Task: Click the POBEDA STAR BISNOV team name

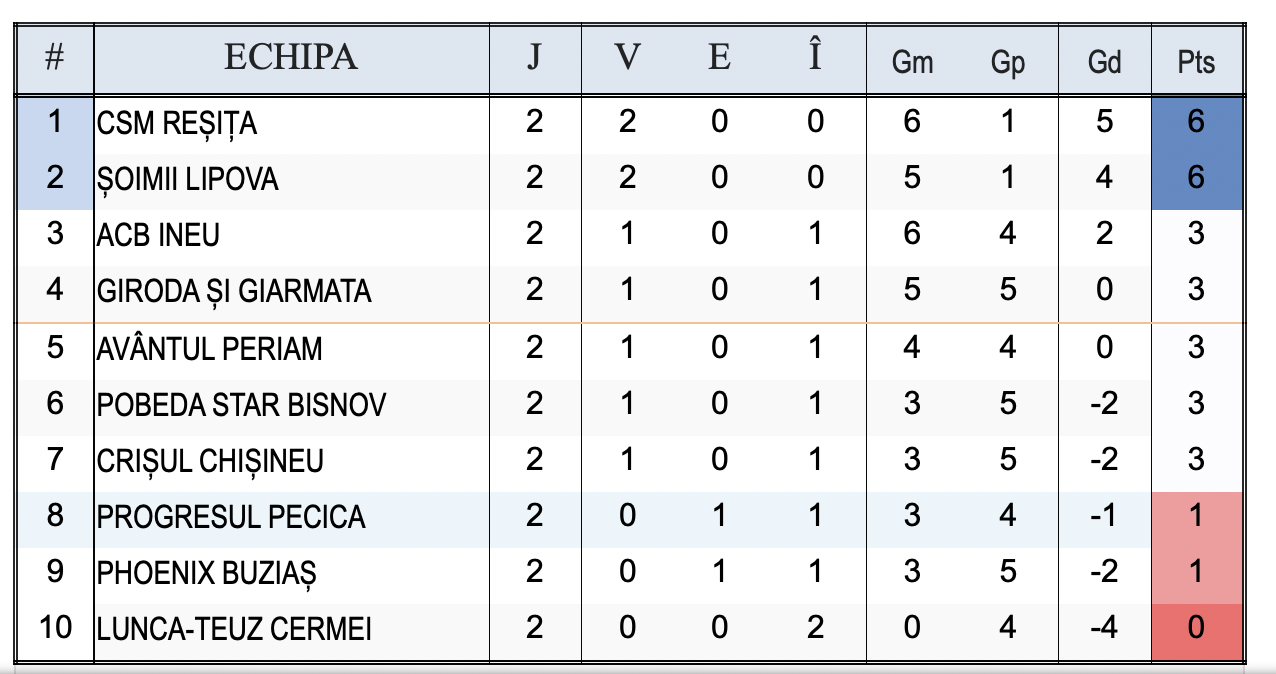Action: click(241, 405)
